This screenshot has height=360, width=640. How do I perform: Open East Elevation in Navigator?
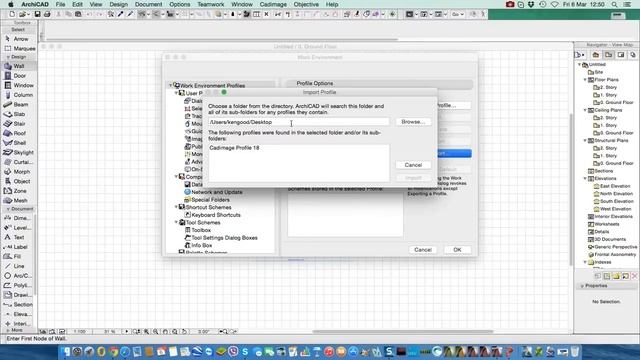(x=615, y=186)
